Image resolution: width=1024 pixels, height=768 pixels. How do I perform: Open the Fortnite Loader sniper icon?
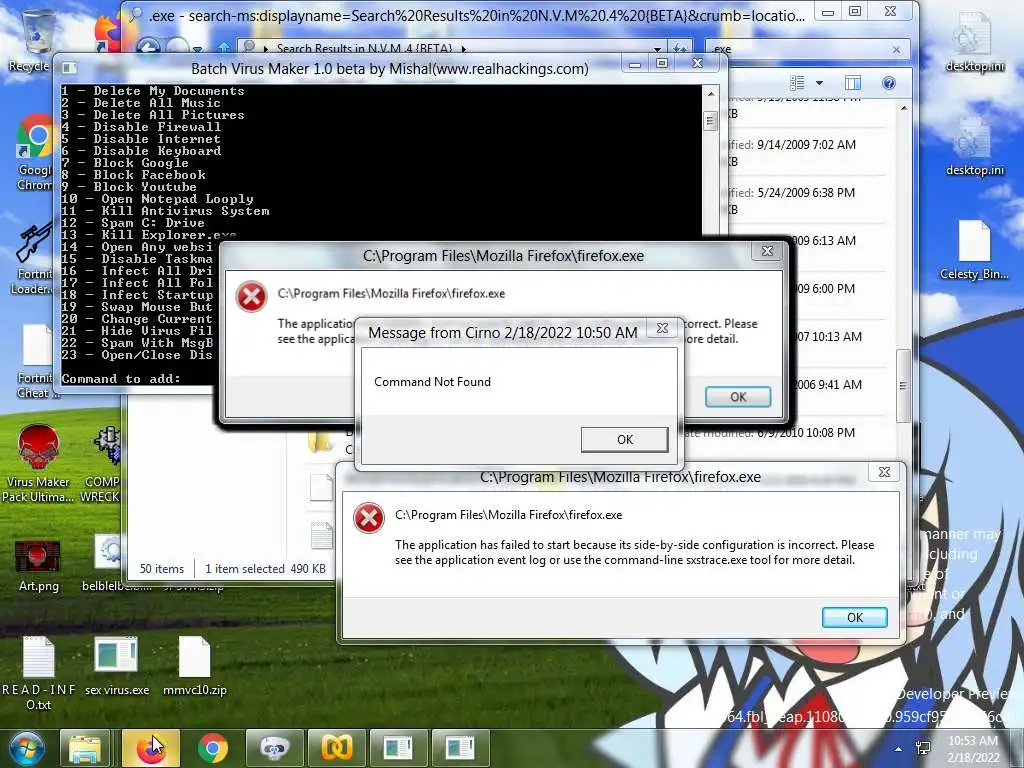click(x=31, y=258)
